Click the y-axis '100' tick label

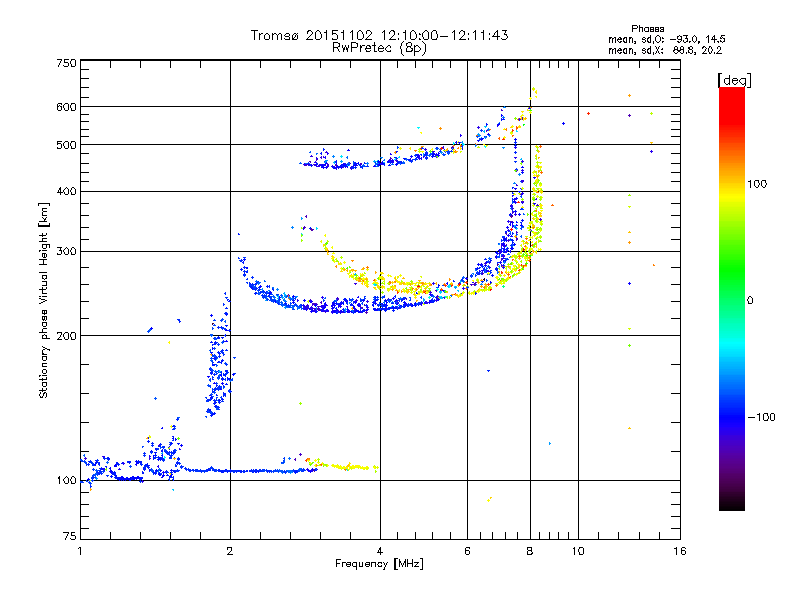(66, 480)
